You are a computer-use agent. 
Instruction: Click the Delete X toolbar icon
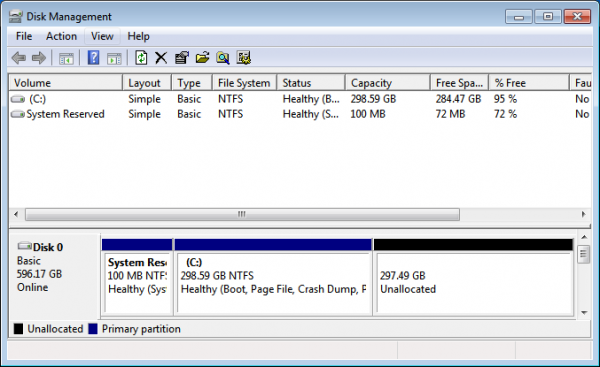tap(161, 58)
